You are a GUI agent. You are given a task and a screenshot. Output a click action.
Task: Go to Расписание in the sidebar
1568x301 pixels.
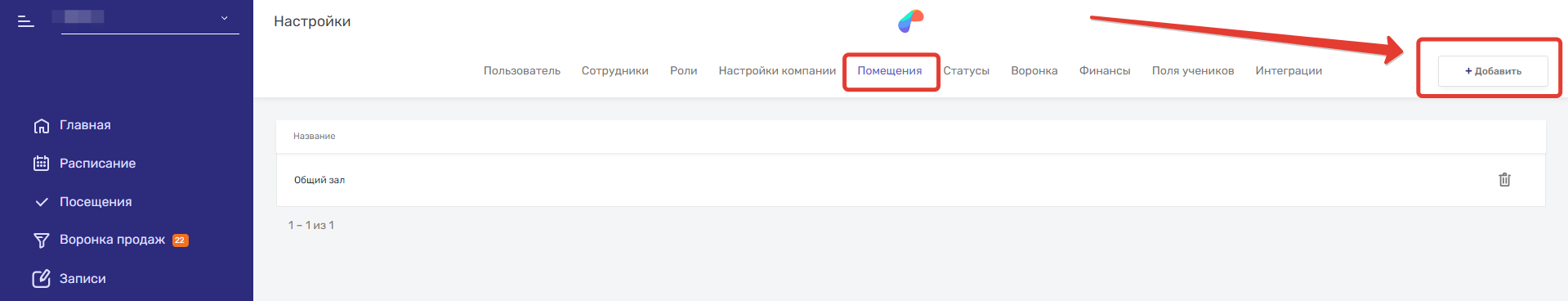tap(97, 164)
